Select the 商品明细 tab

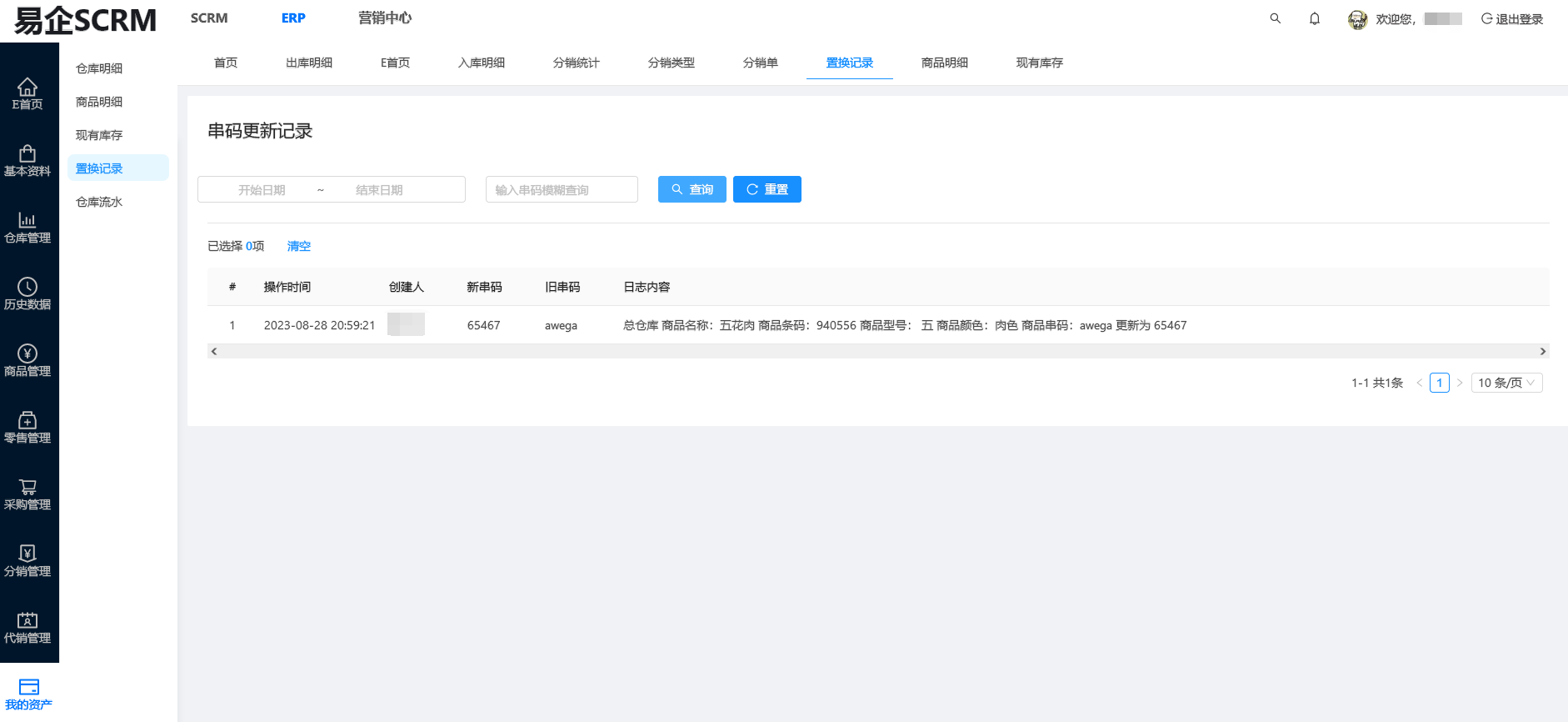tap(945, 63)
